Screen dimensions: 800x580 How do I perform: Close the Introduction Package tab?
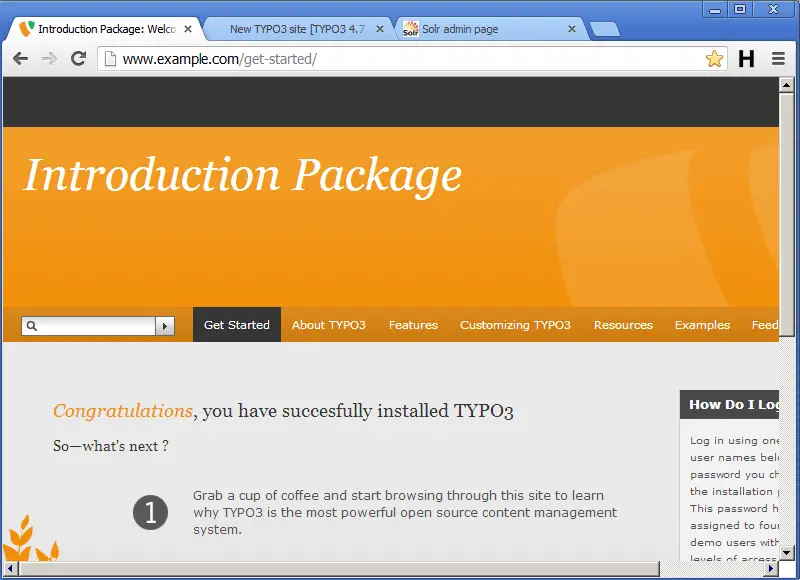(x=188, y=29)
